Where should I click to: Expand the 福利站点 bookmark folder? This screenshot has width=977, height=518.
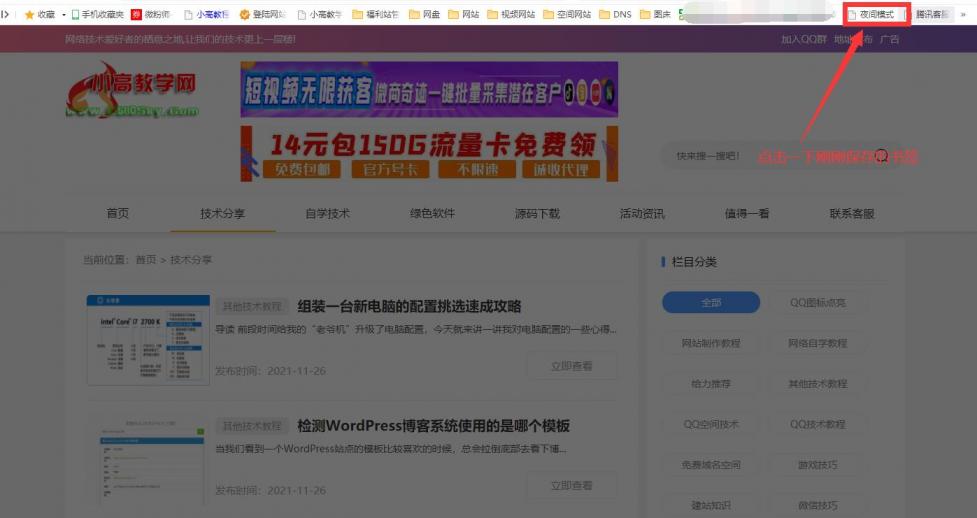[x=375, y=14]
